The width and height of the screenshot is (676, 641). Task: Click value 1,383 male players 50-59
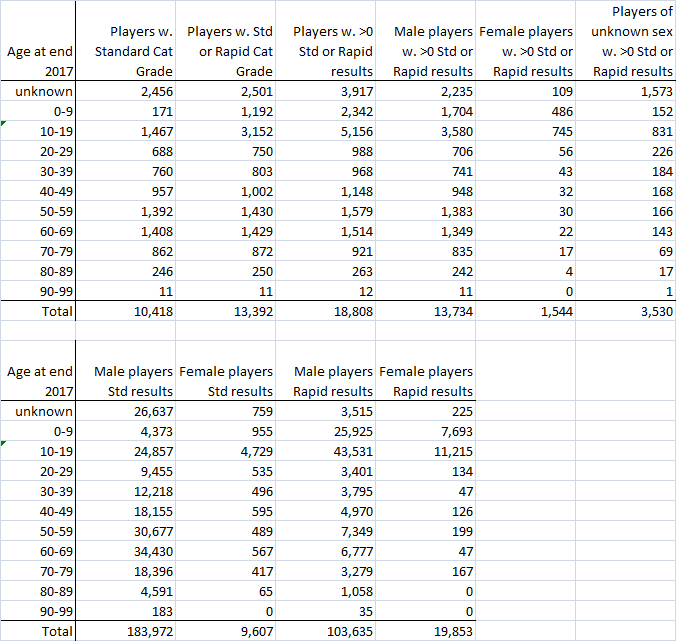[x=426, y=211]
